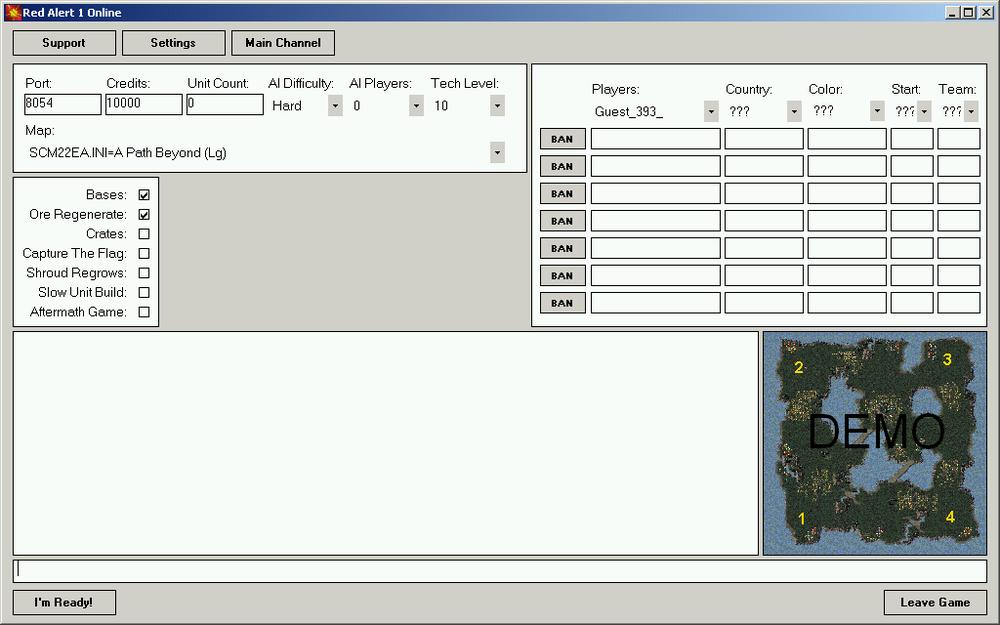Open the AI Difficulty dropdown
The width and height of the screenshot is (1000, 625).
coord(335,105)
